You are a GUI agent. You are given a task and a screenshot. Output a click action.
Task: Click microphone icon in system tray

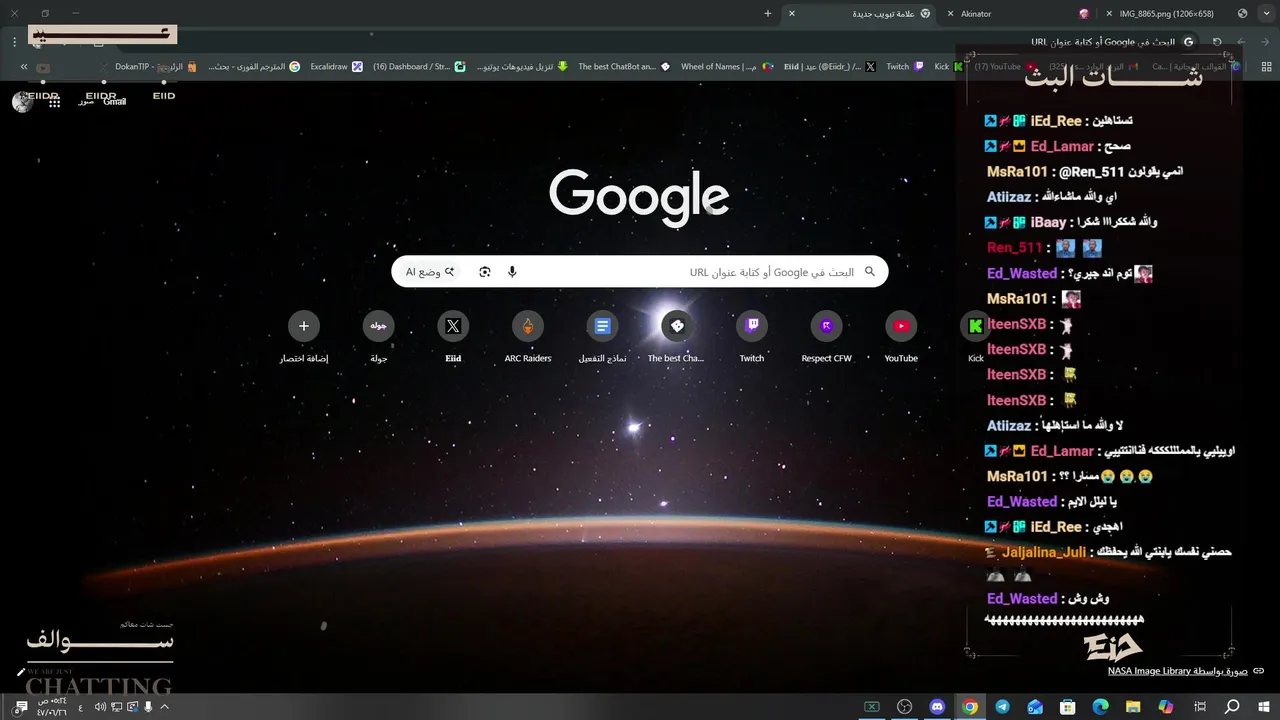click(x=148, y=707)
